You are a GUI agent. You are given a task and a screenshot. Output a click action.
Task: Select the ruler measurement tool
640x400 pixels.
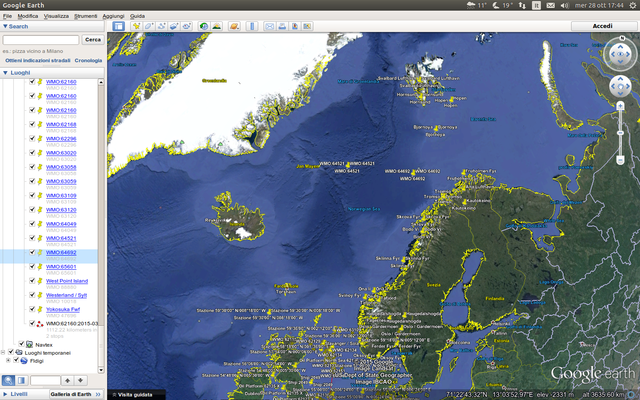point(252,26)
